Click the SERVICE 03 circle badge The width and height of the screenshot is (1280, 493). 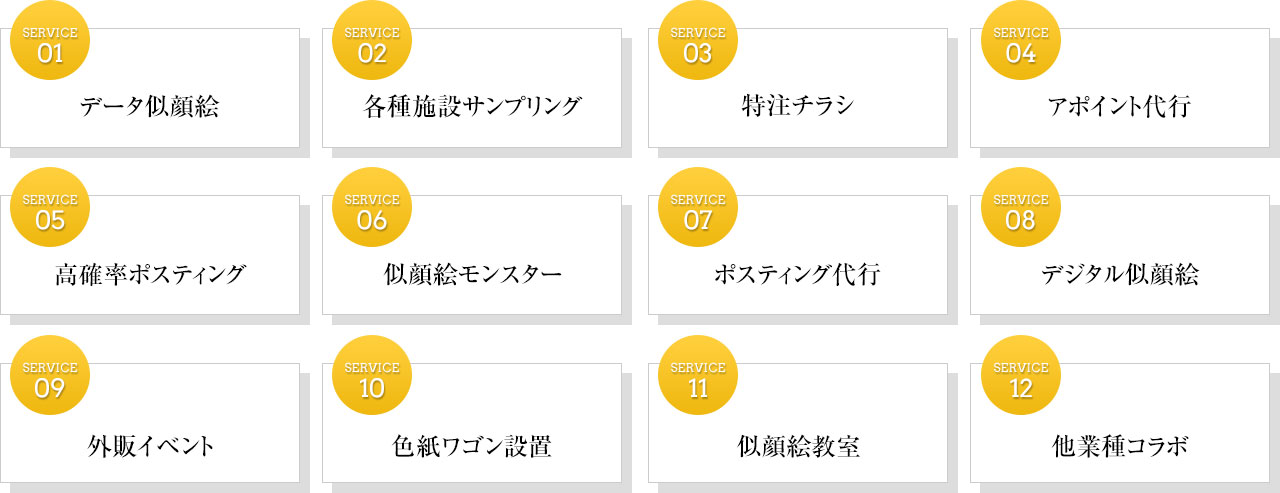[698, 40]
